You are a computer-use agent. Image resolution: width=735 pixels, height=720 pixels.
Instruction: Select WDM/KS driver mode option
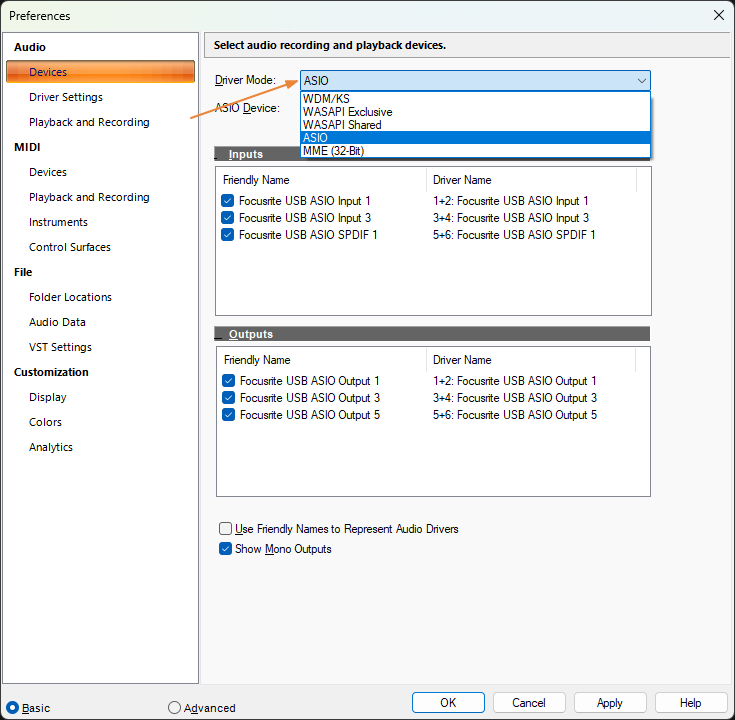[x=475, y=99]
